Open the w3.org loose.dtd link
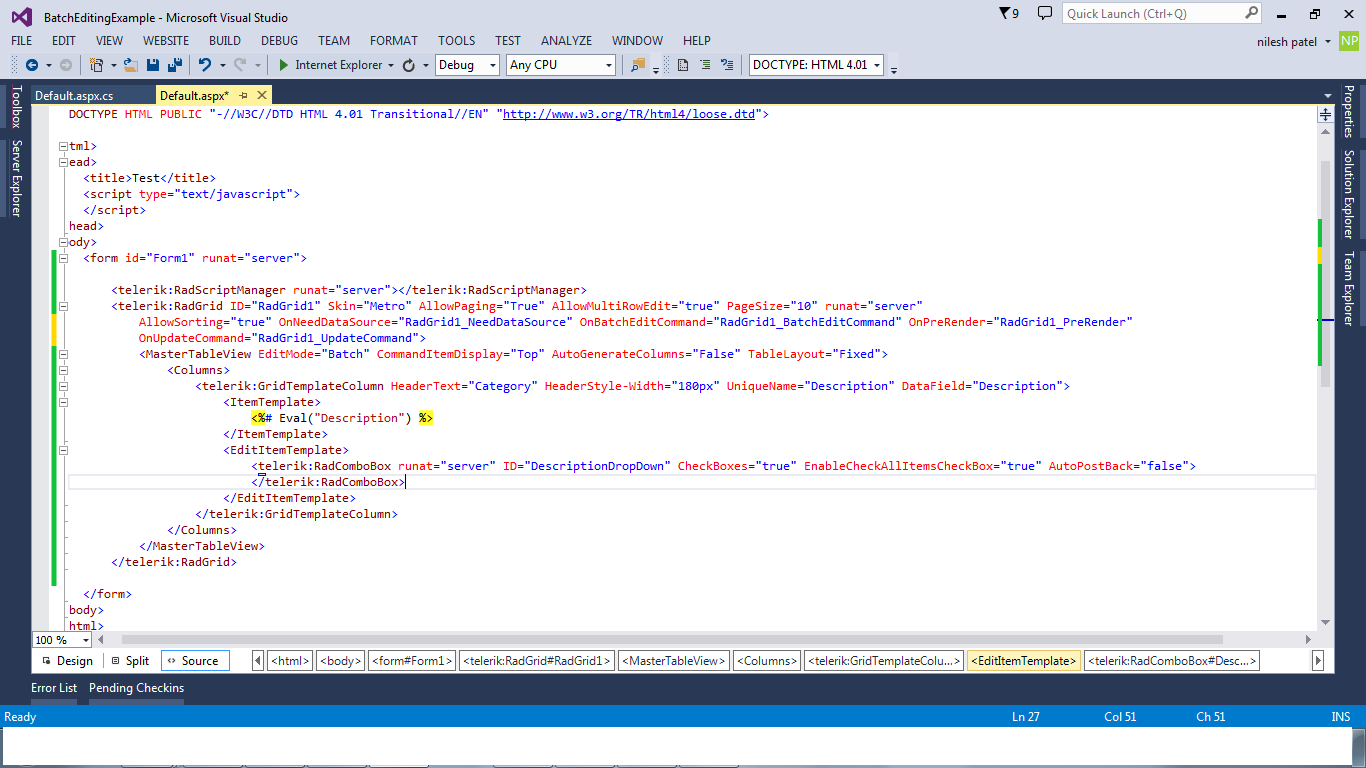The image size is (1366, 768). coord(629,114)
